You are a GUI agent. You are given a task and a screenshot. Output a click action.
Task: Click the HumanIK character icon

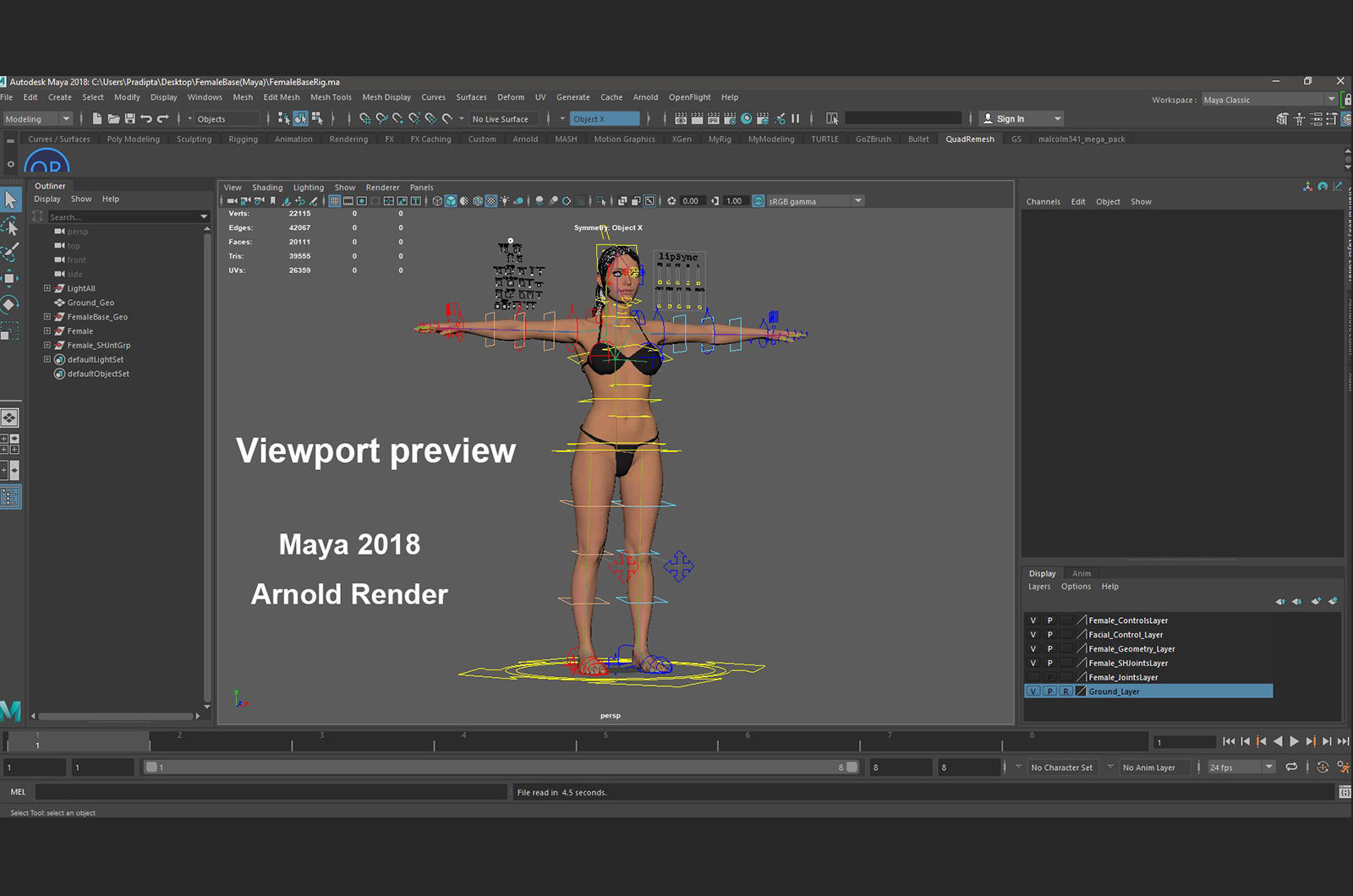click(x=1299, y=118)
